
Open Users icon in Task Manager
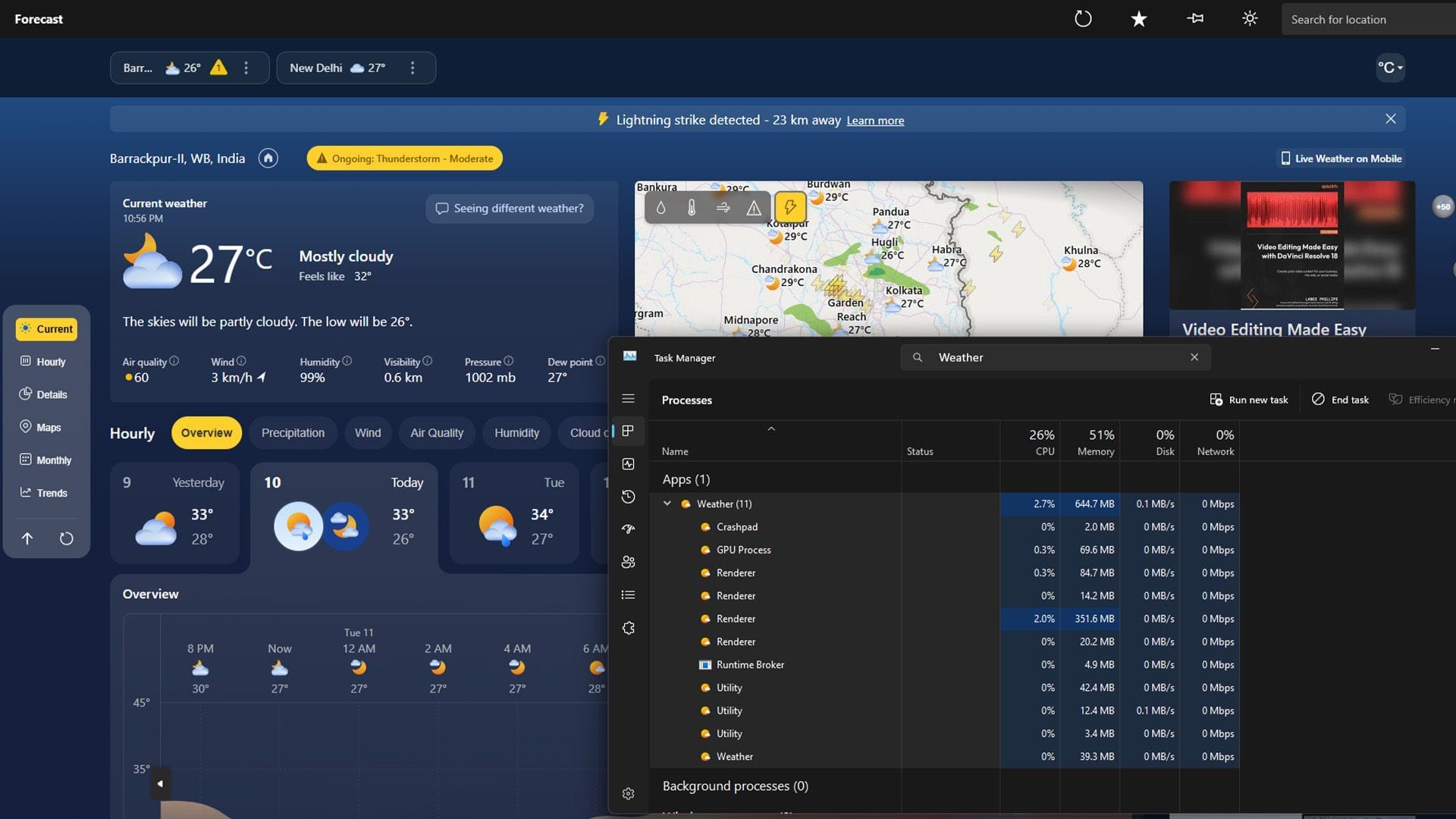[x=628, y=562]
